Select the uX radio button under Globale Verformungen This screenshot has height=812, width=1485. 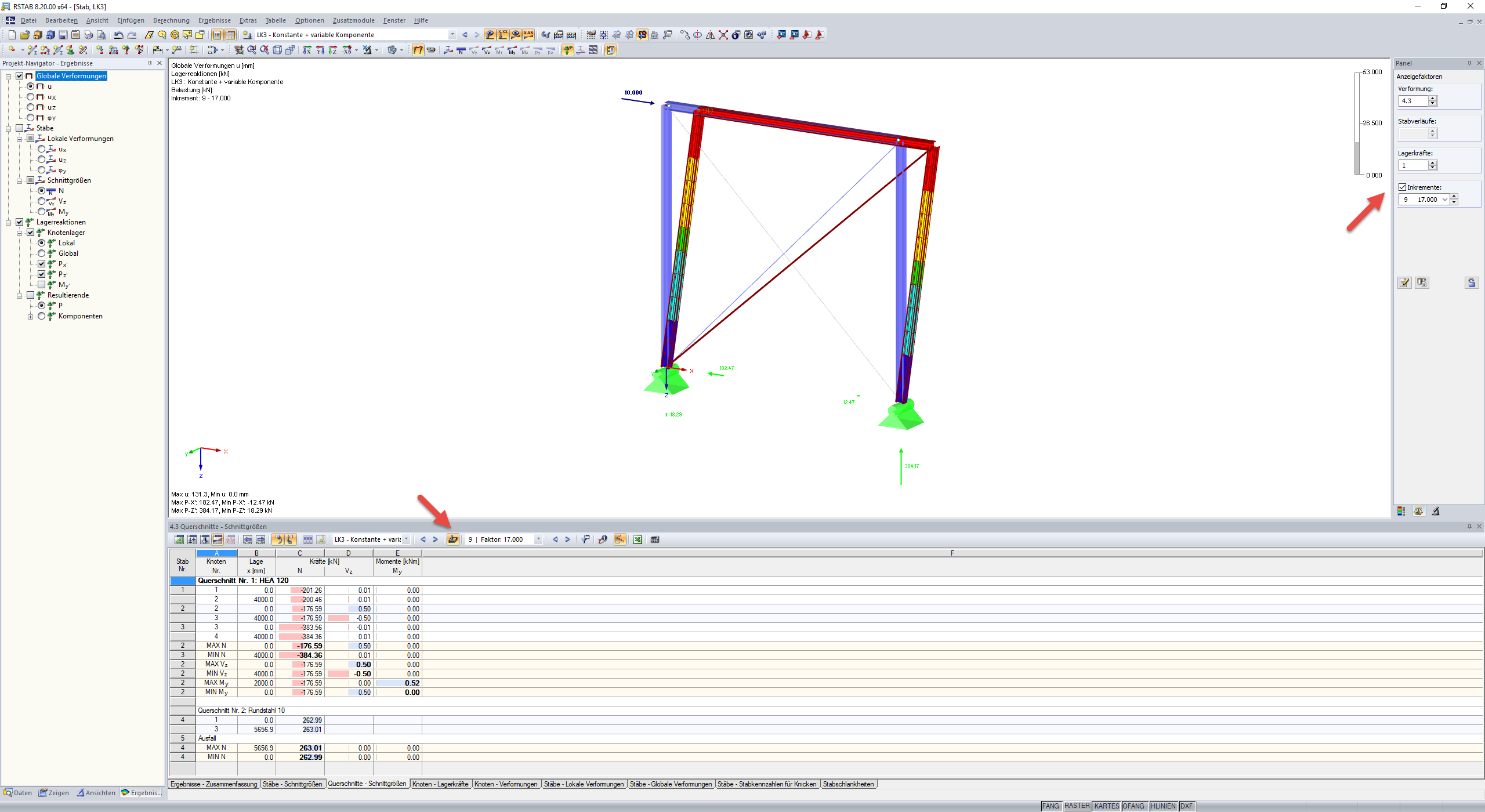[x=31, y=97]
